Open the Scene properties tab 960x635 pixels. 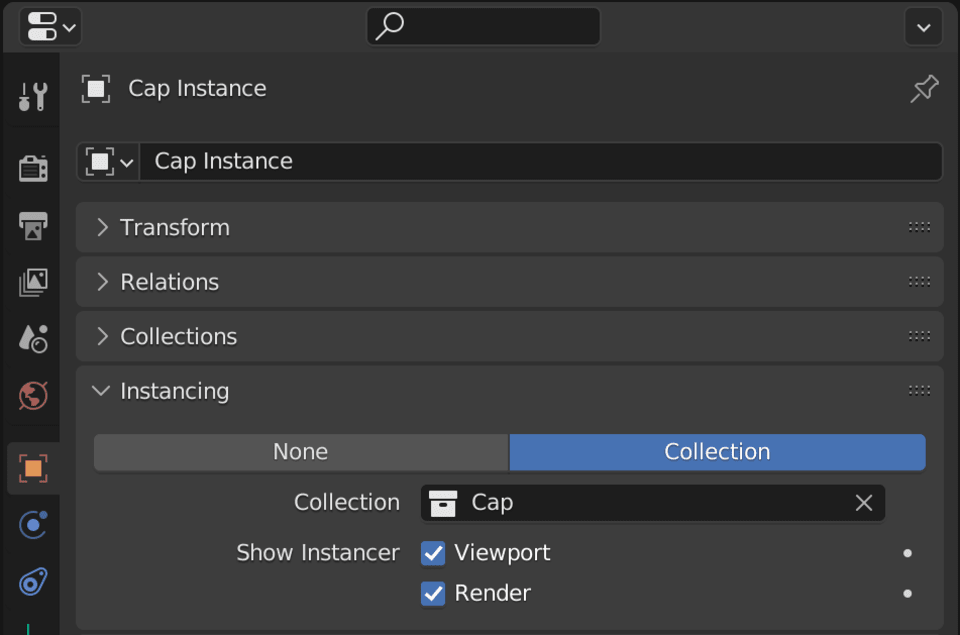point(31,338)
